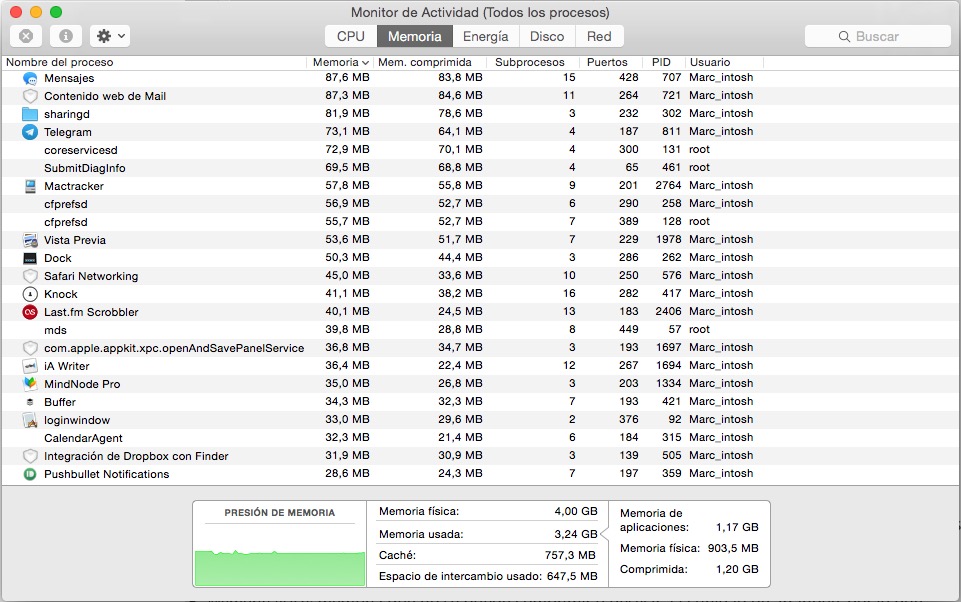Select the Telegram process icon

click(x=31, y=131)
